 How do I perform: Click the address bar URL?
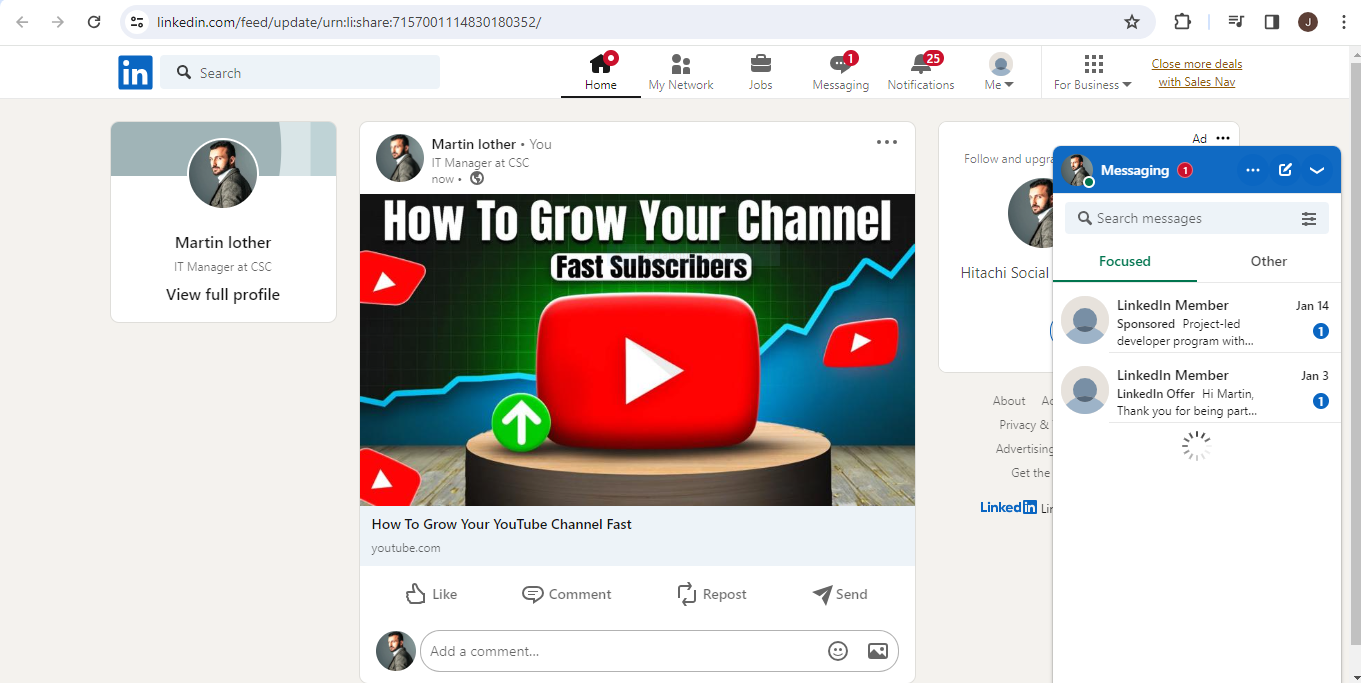(x=349, y=22)
